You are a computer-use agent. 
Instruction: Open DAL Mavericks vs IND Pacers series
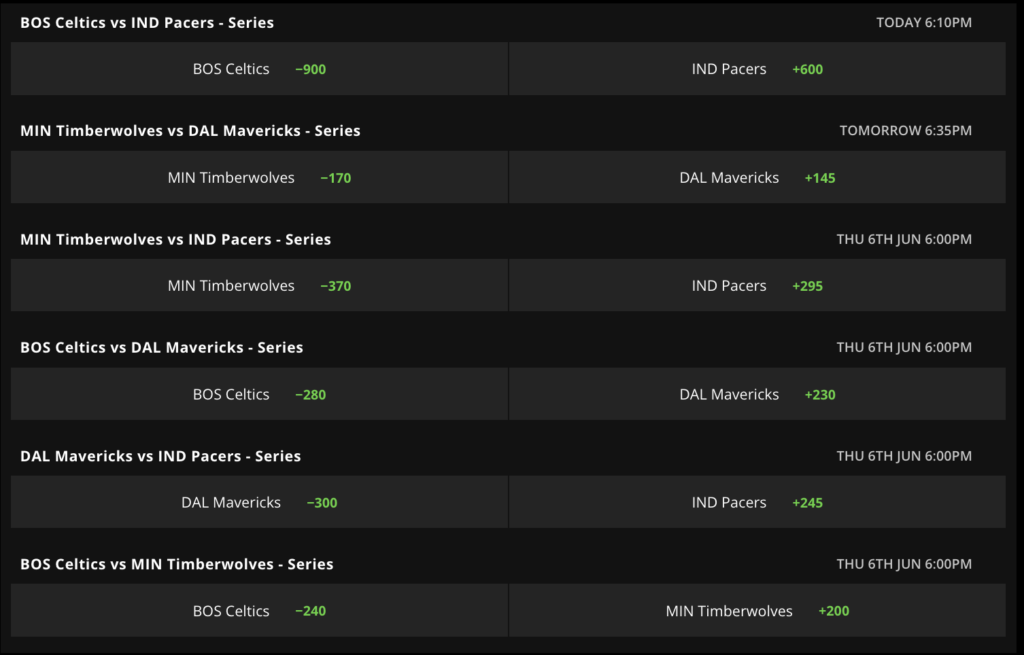[161, 456]
